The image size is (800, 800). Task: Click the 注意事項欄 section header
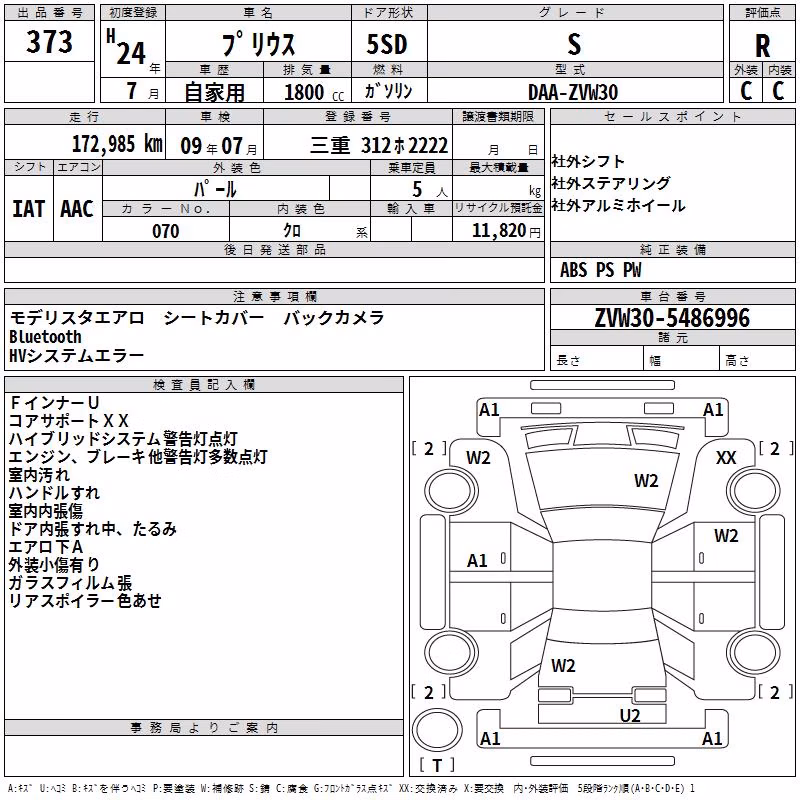275,296
